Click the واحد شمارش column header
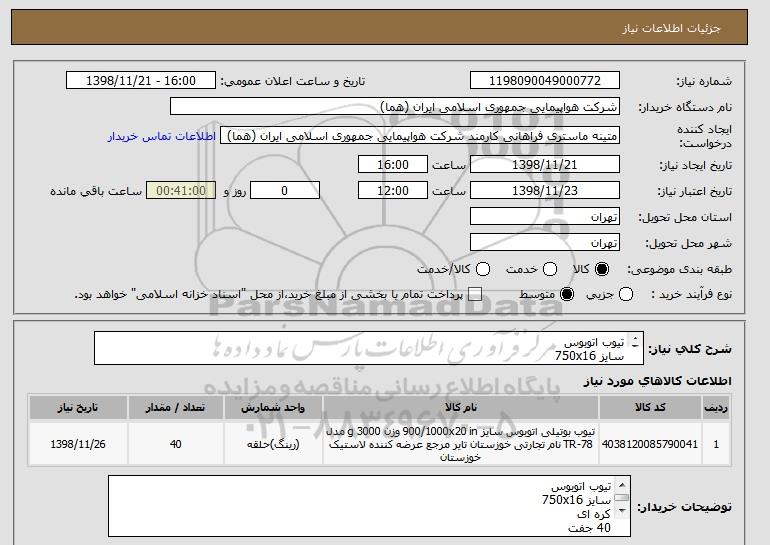 (273, 408)
